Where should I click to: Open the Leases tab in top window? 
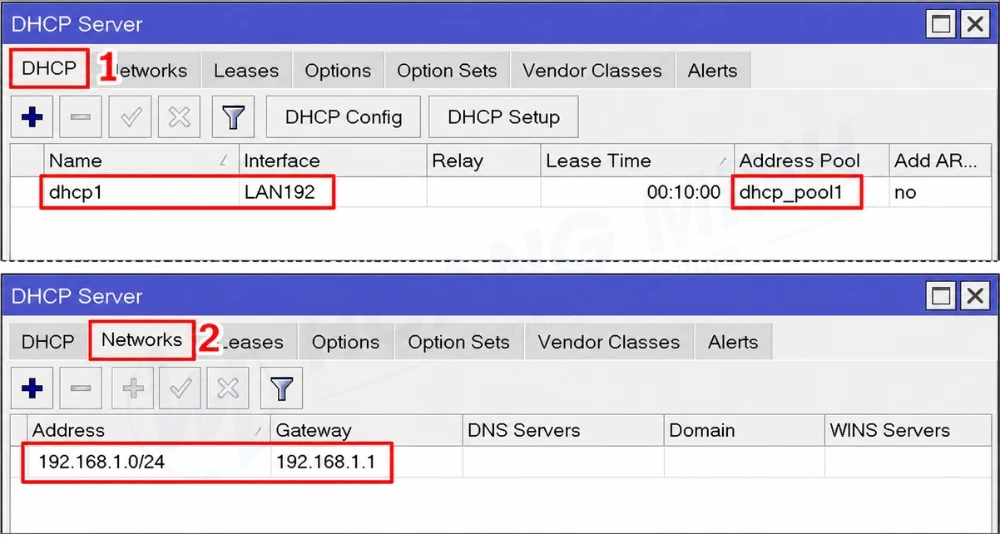pyautogui.click(x=246, y=70)
